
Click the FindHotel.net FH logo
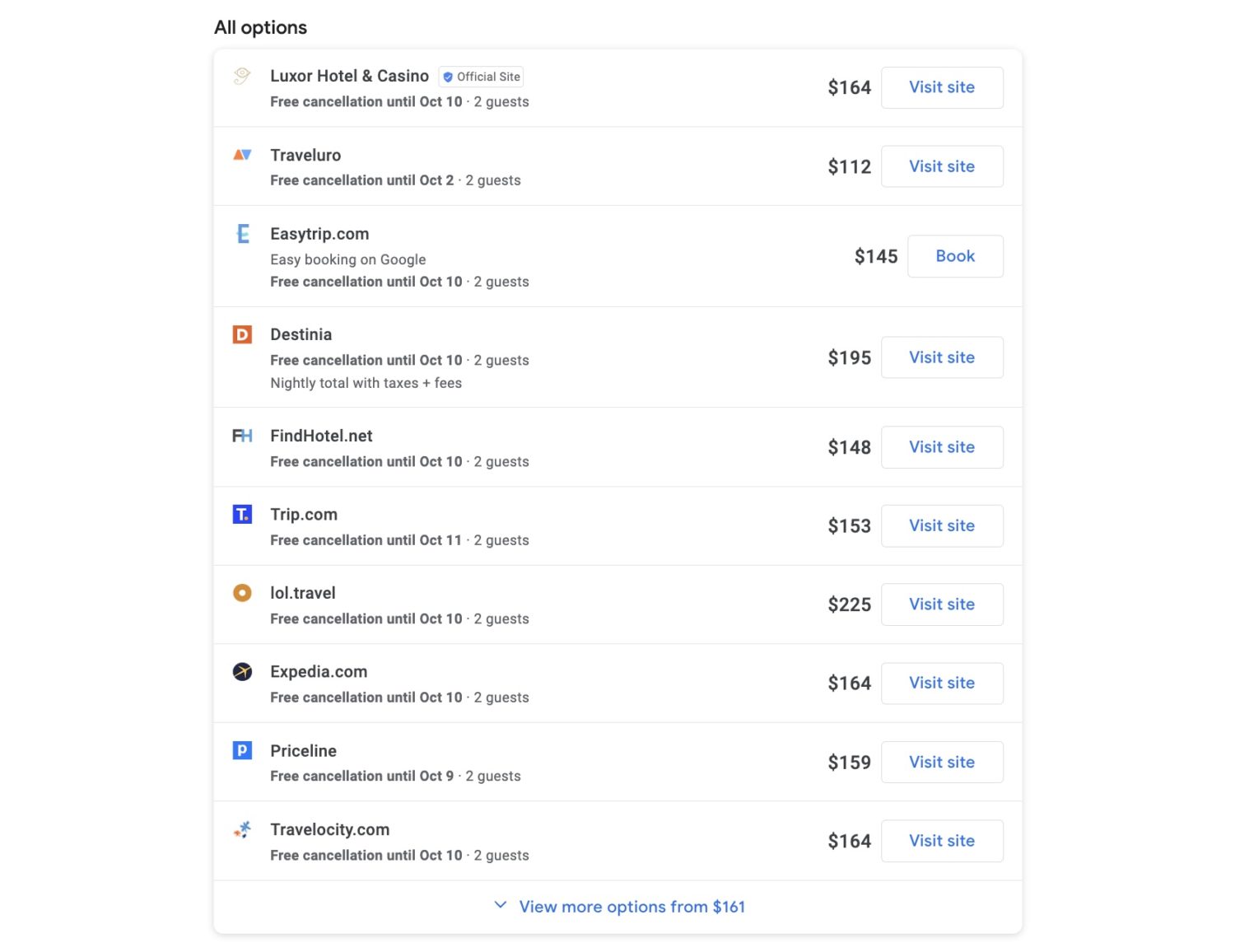pyautogui.click(x=241, y=436)
